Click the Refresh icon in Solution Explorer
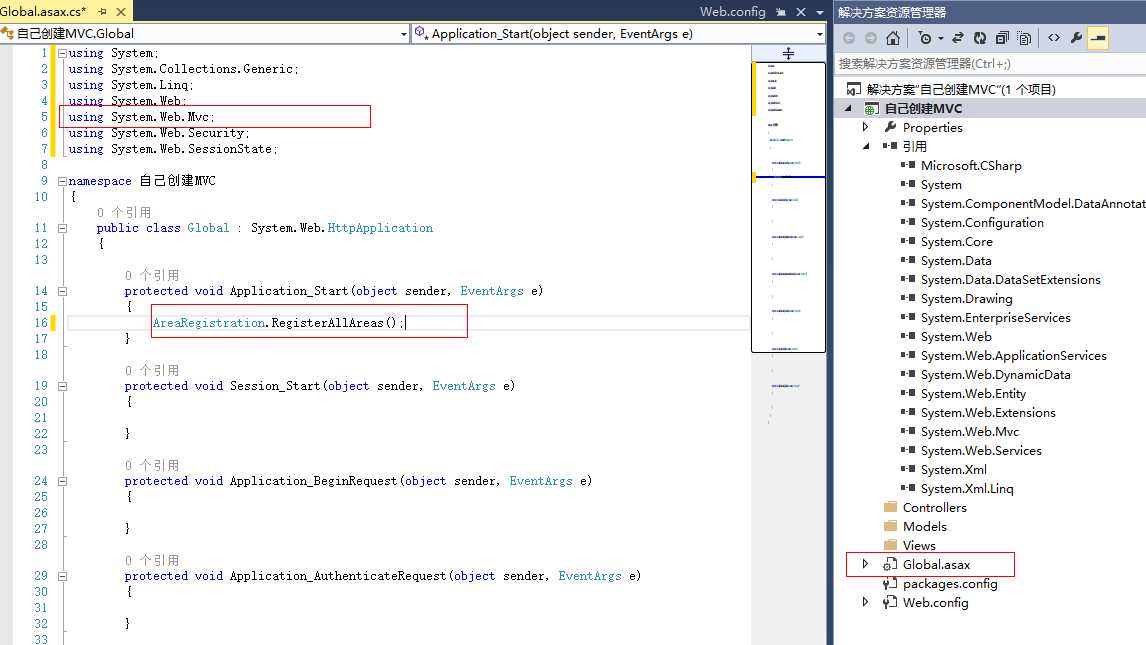The image size is (1146, 645). (x=980, y=38)
